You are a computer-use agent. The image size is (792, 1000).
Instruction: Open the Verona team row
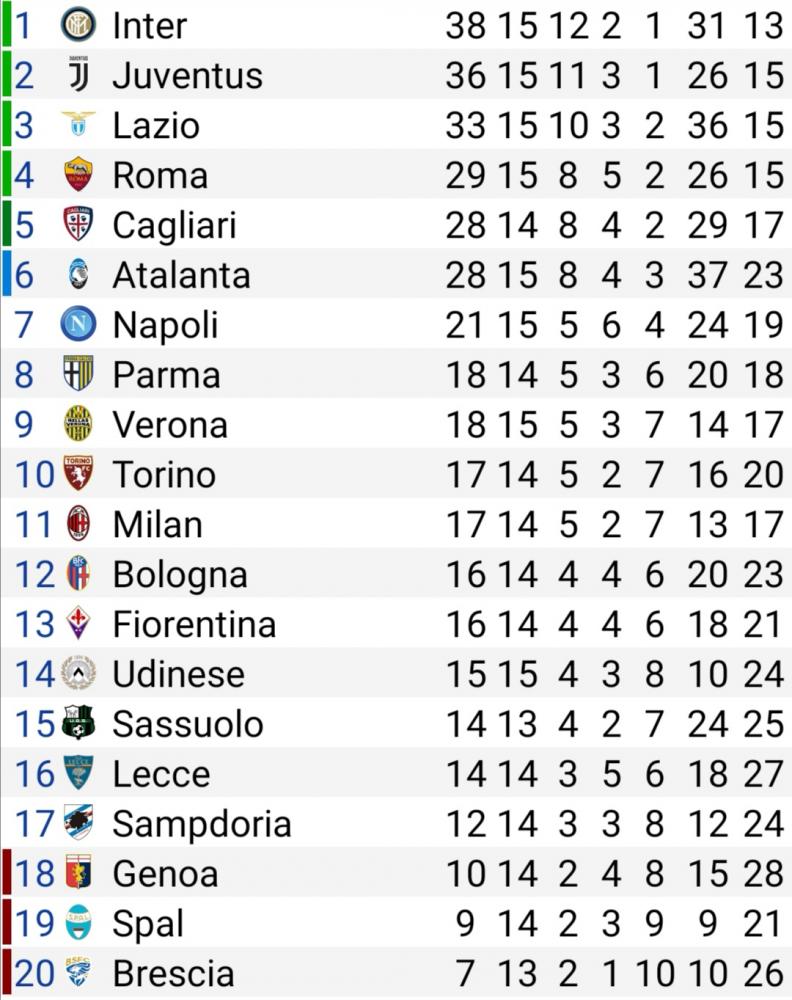[396, 424]
